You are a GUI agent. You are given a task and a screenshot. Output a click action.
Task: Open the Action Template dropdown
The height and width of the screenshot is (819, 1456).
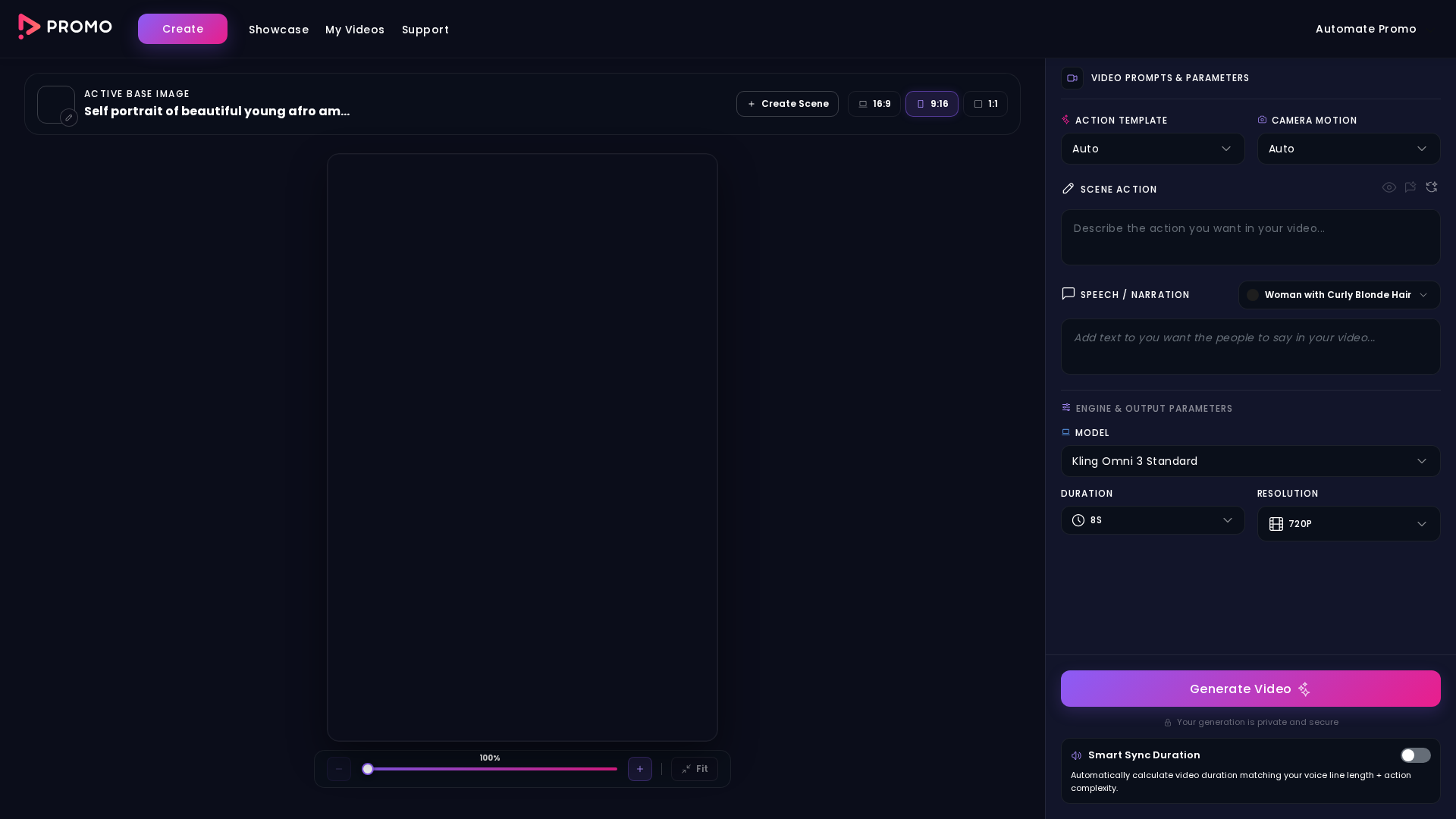tap(1153, 149)
